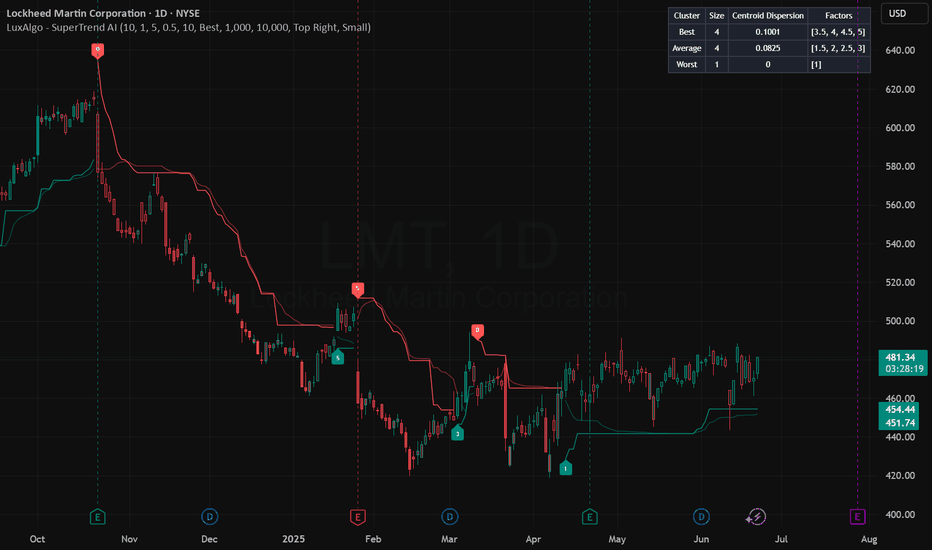Click the red earnings marker left of Feb
This screenshot has width=932, height=550.
357,517
